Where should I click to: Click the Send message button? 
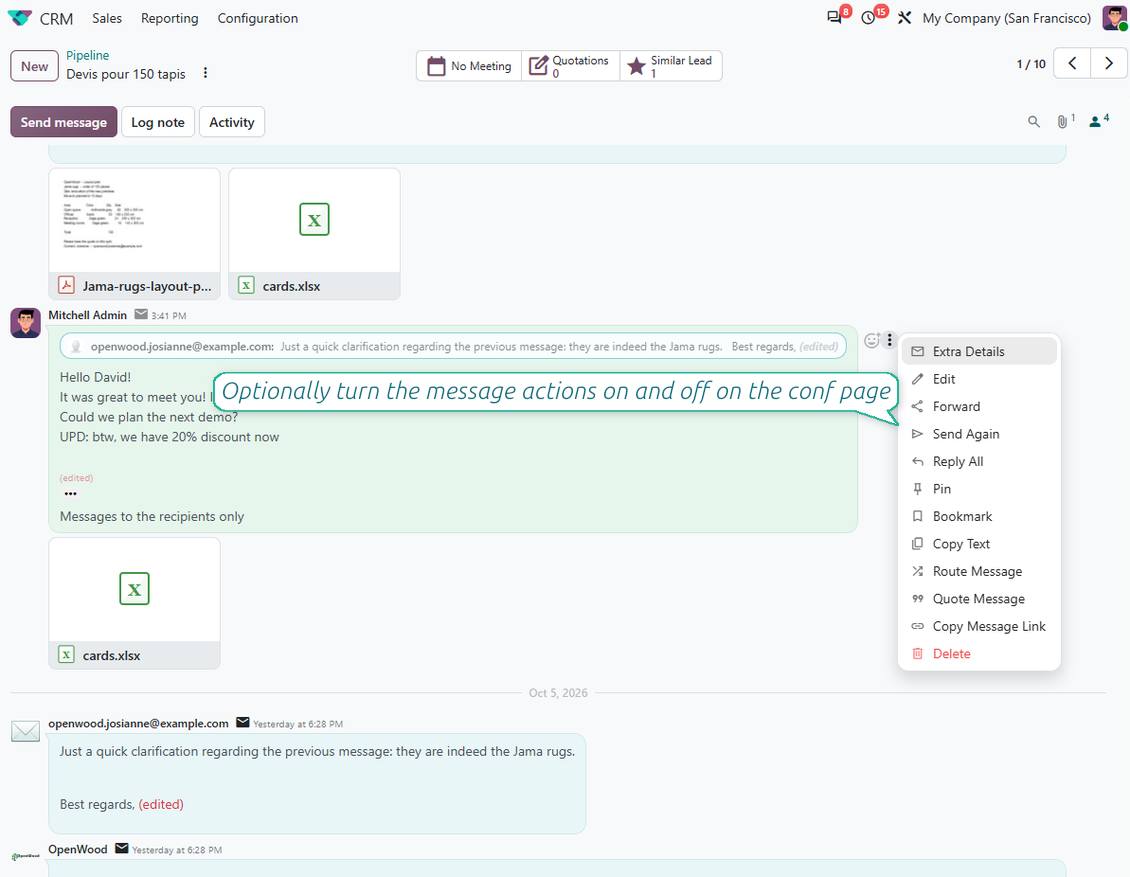click(63, 122)
